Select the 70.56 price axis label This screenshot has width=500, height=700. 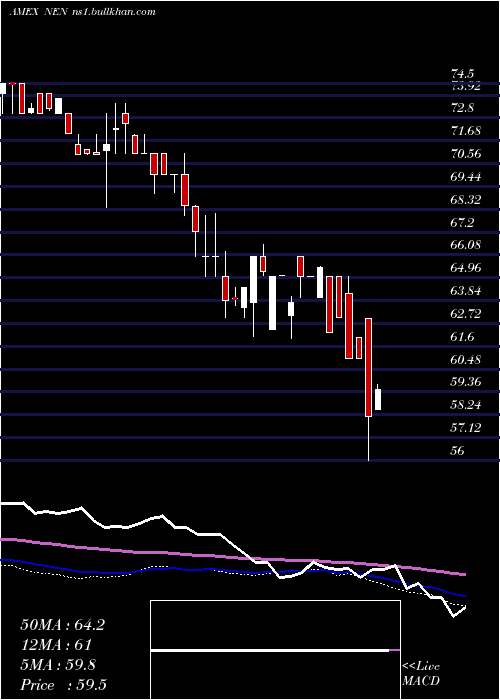point(466,154)
